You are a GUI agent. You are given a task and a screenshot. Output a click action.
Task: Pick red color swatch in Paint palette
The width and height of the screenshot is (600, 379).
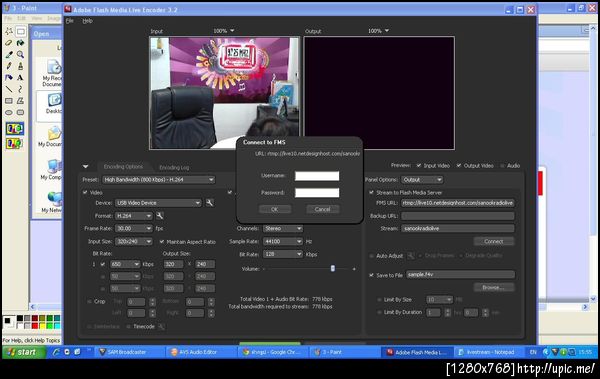click(x=35, y=325)
